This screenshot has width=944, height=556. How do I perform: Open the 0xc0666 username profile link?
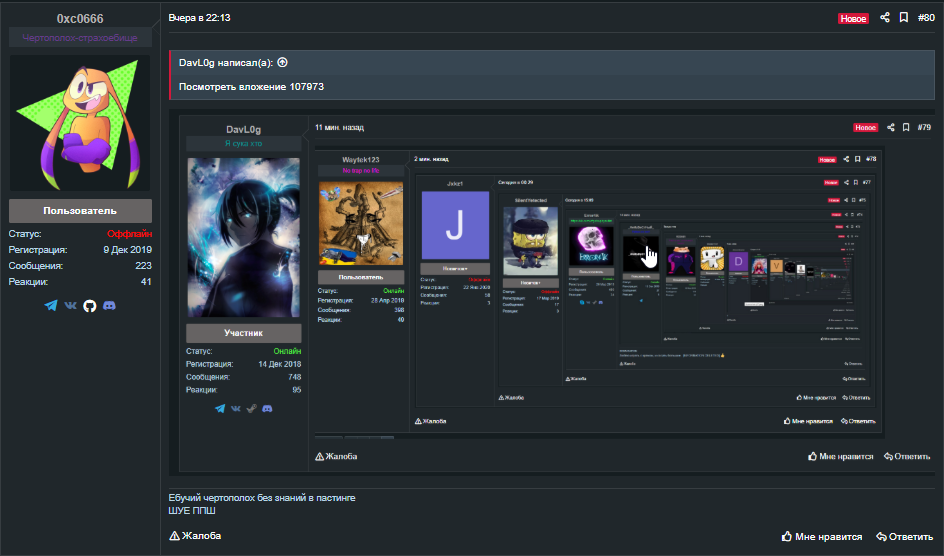80,18
